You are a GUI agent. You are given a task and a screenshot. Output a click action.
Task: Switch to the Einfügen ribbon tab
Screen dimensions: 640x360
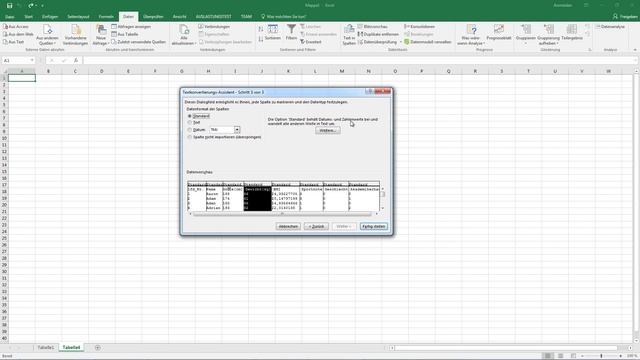tap(50, 17)
